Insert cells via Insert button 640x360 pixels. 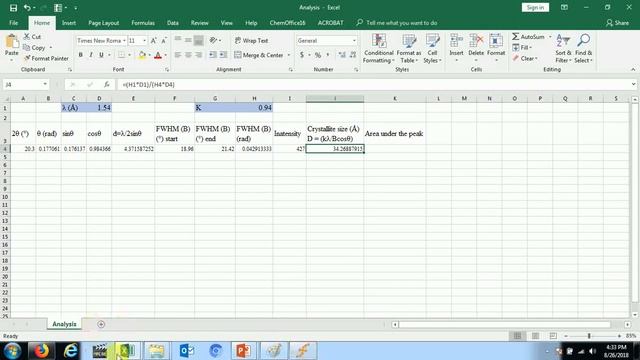pos(456,48)
